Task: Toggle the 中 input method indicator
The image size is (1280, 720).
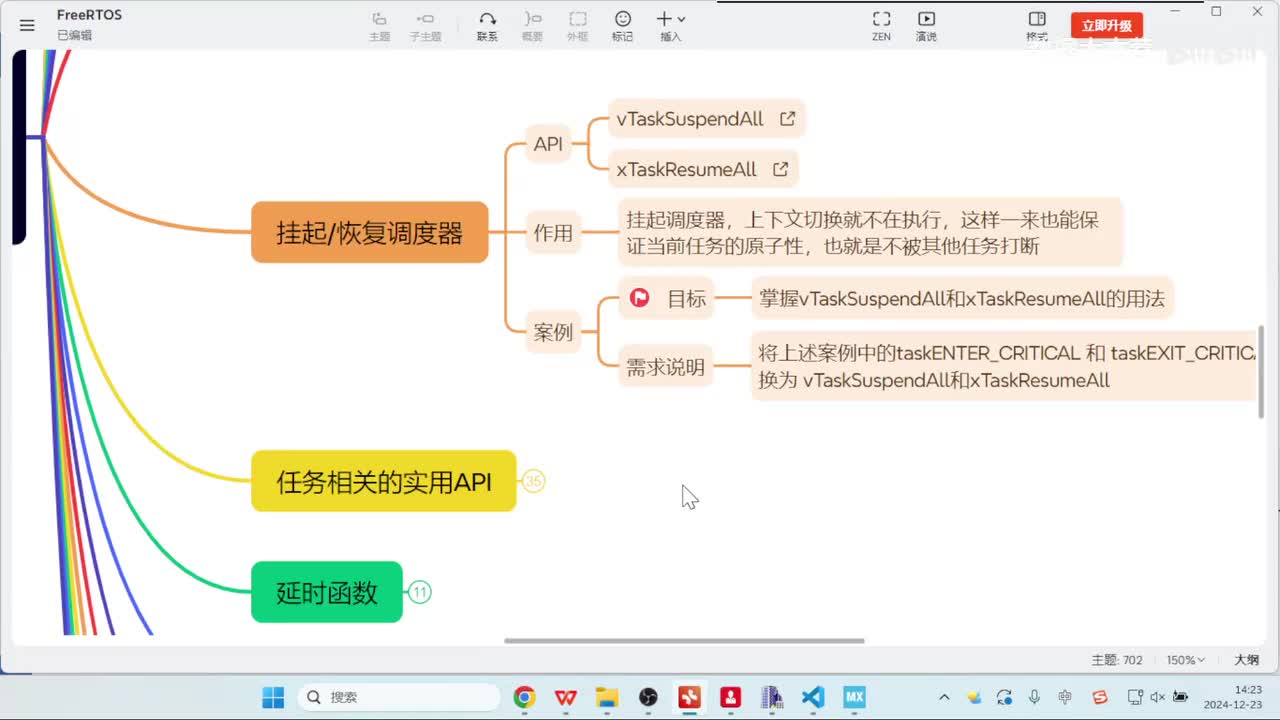Action: tap(1065, 697)
